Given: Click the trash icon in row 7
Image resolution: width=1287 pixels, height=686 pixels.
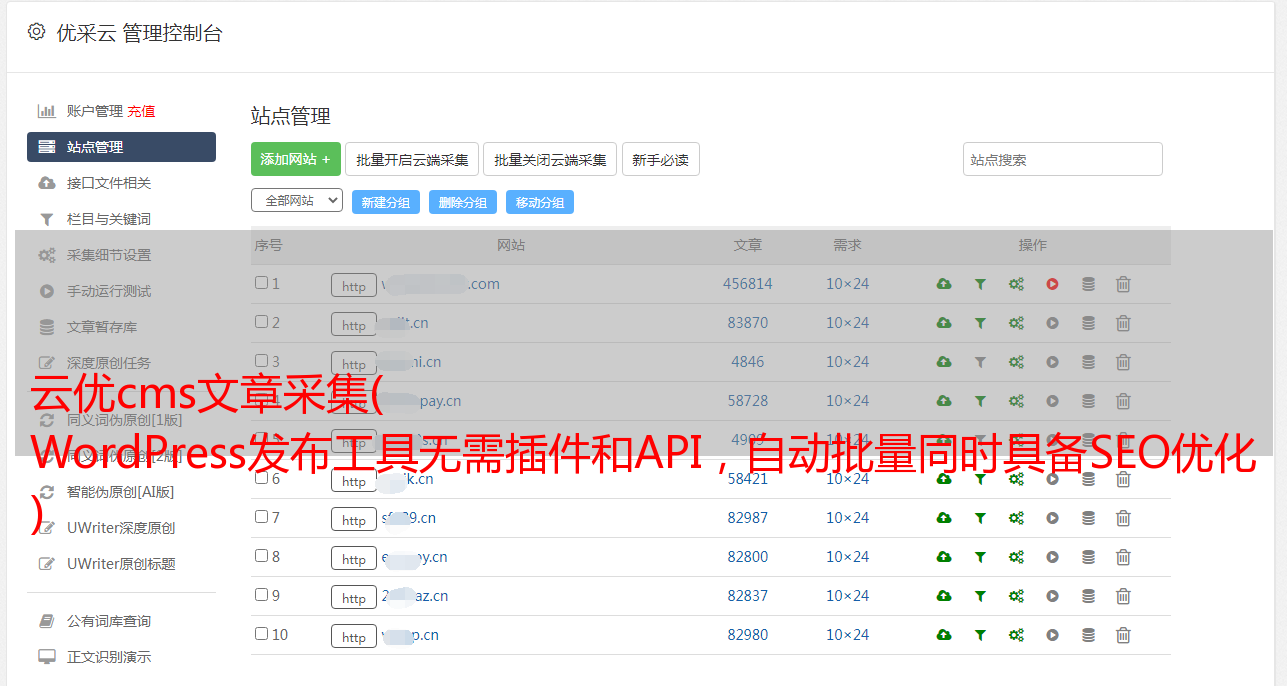Looking at the screenshot, I should pyautogui.click(x=1123, y=518).
